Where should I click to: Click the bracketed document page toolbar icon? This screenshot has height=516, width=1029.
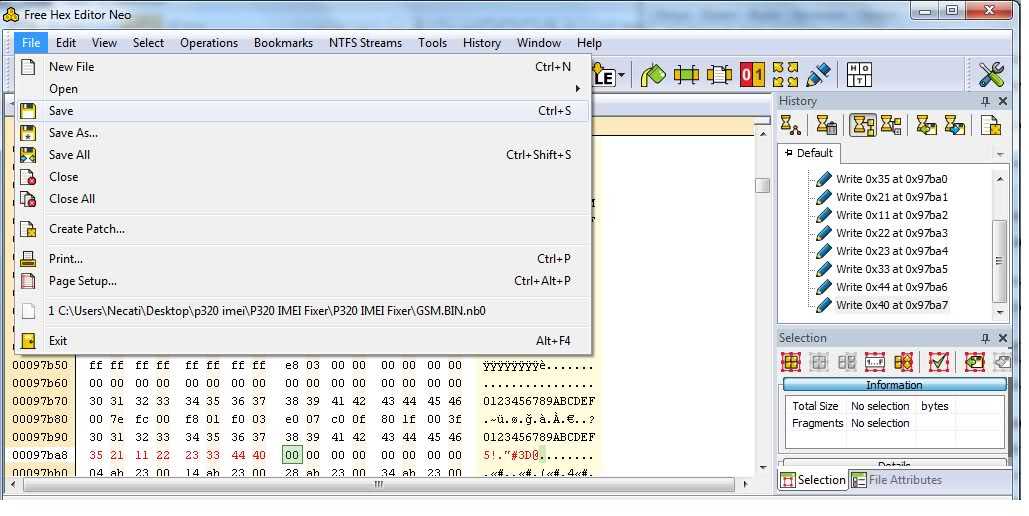(x=719, y=75)
